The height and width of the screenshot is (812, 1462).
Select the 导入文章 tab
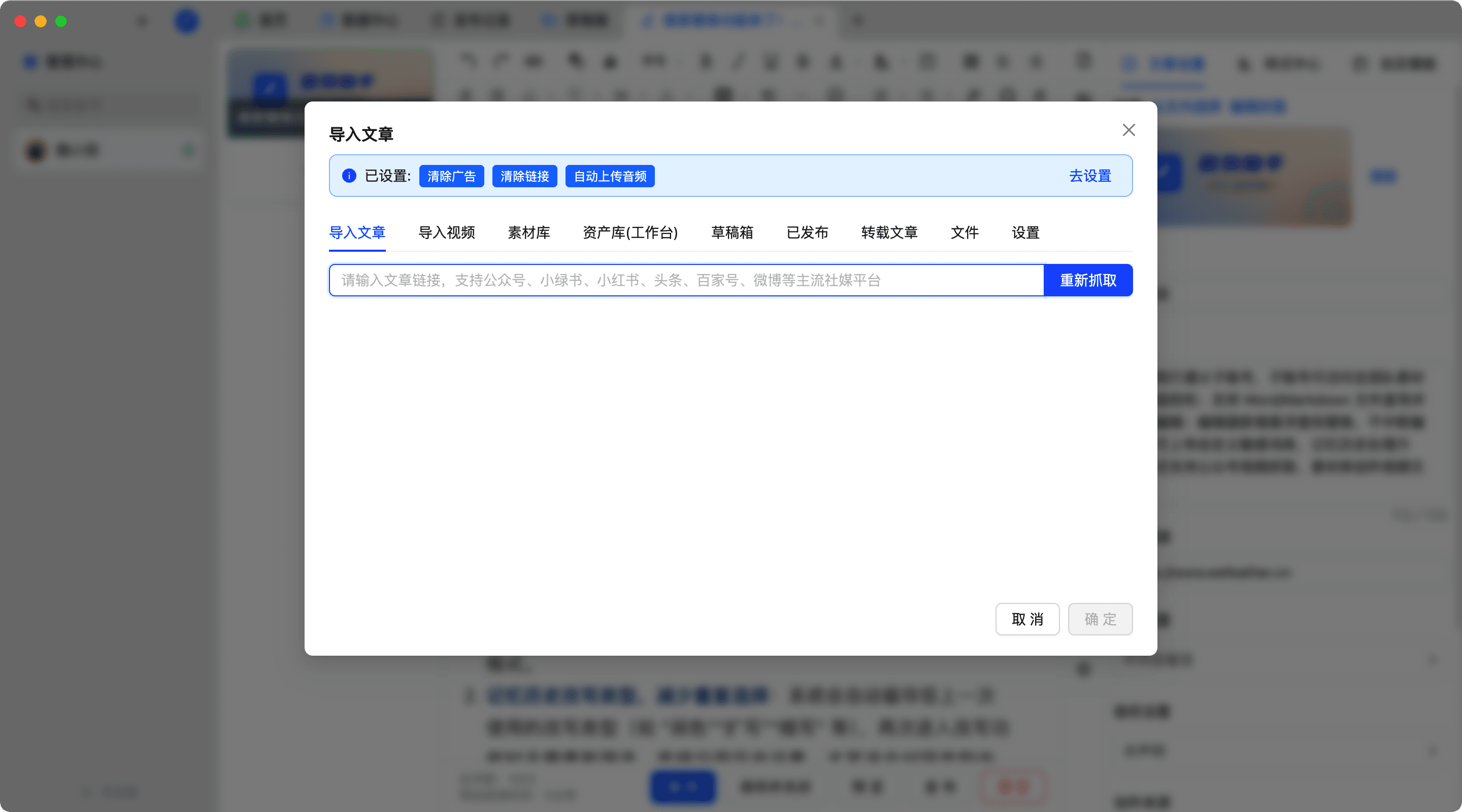coord(357,232)
